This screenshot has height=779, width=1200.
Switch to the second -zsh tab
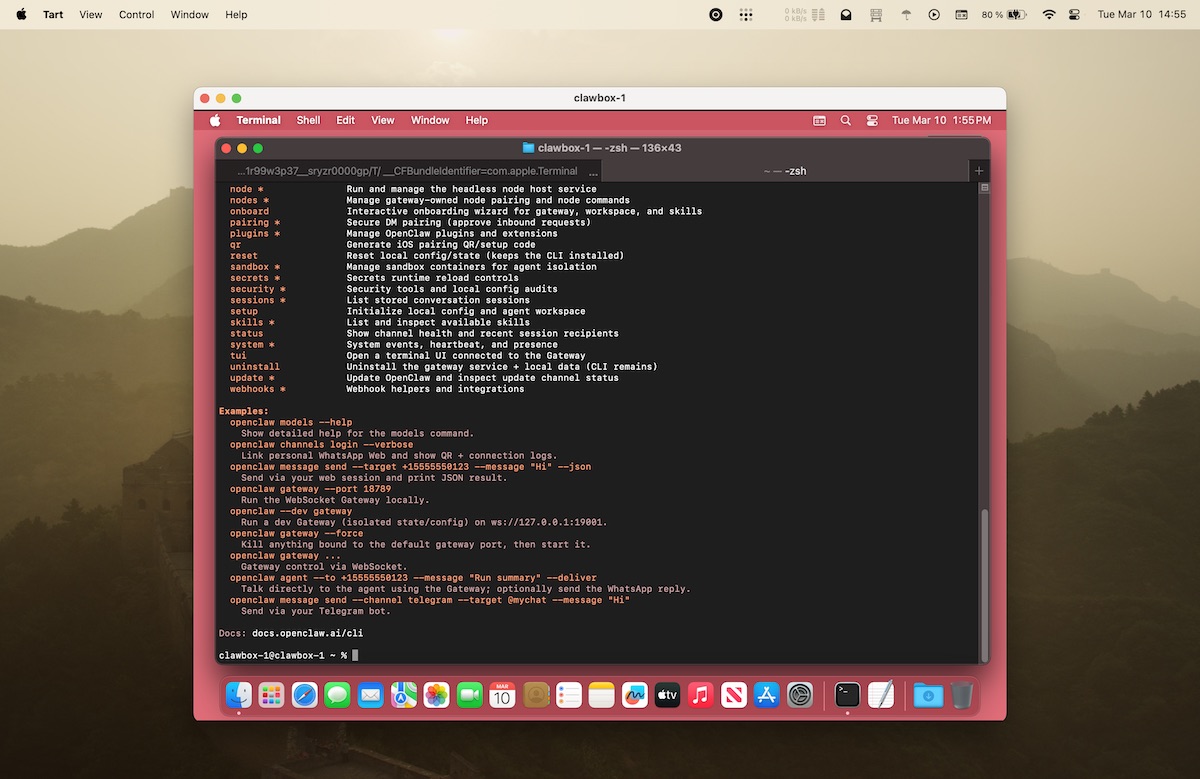784,171
